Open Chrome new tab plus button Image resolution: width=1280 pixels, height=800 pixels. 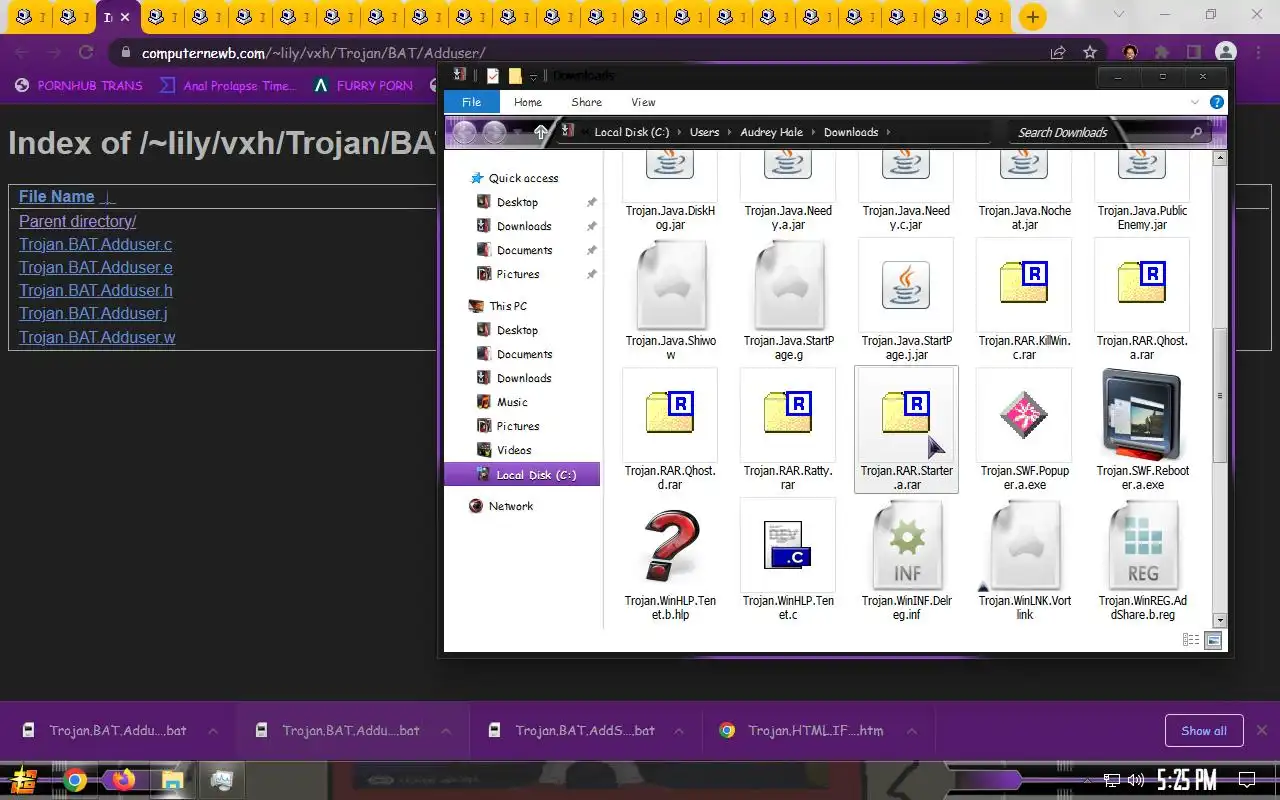point(1032,17)
